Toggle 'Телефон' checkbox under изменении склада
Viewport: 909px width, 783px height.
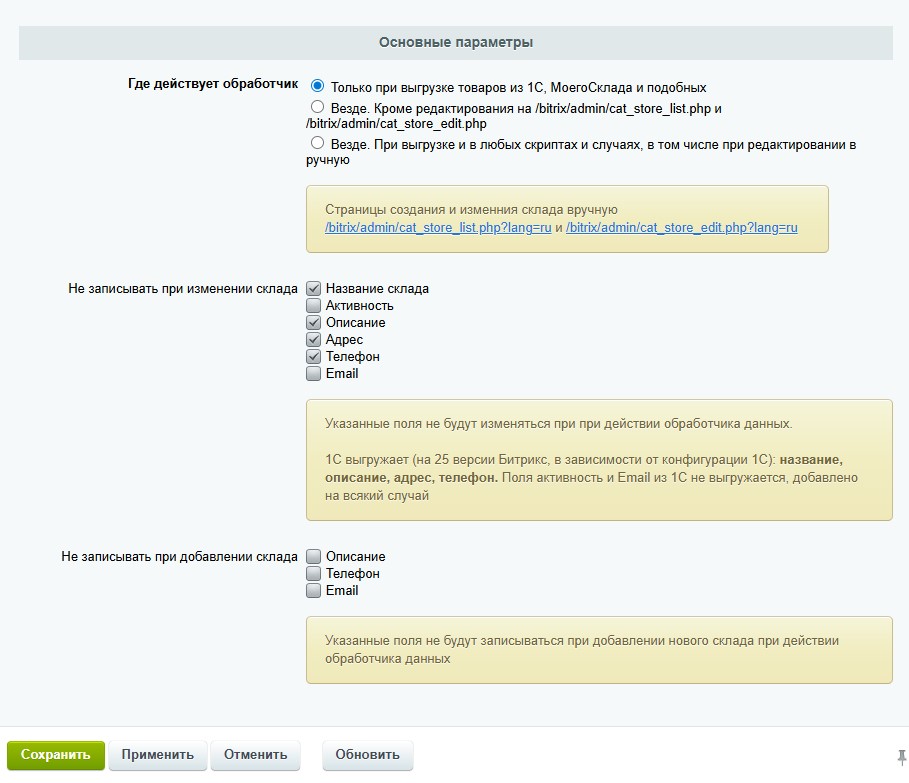tap(314, 357)
